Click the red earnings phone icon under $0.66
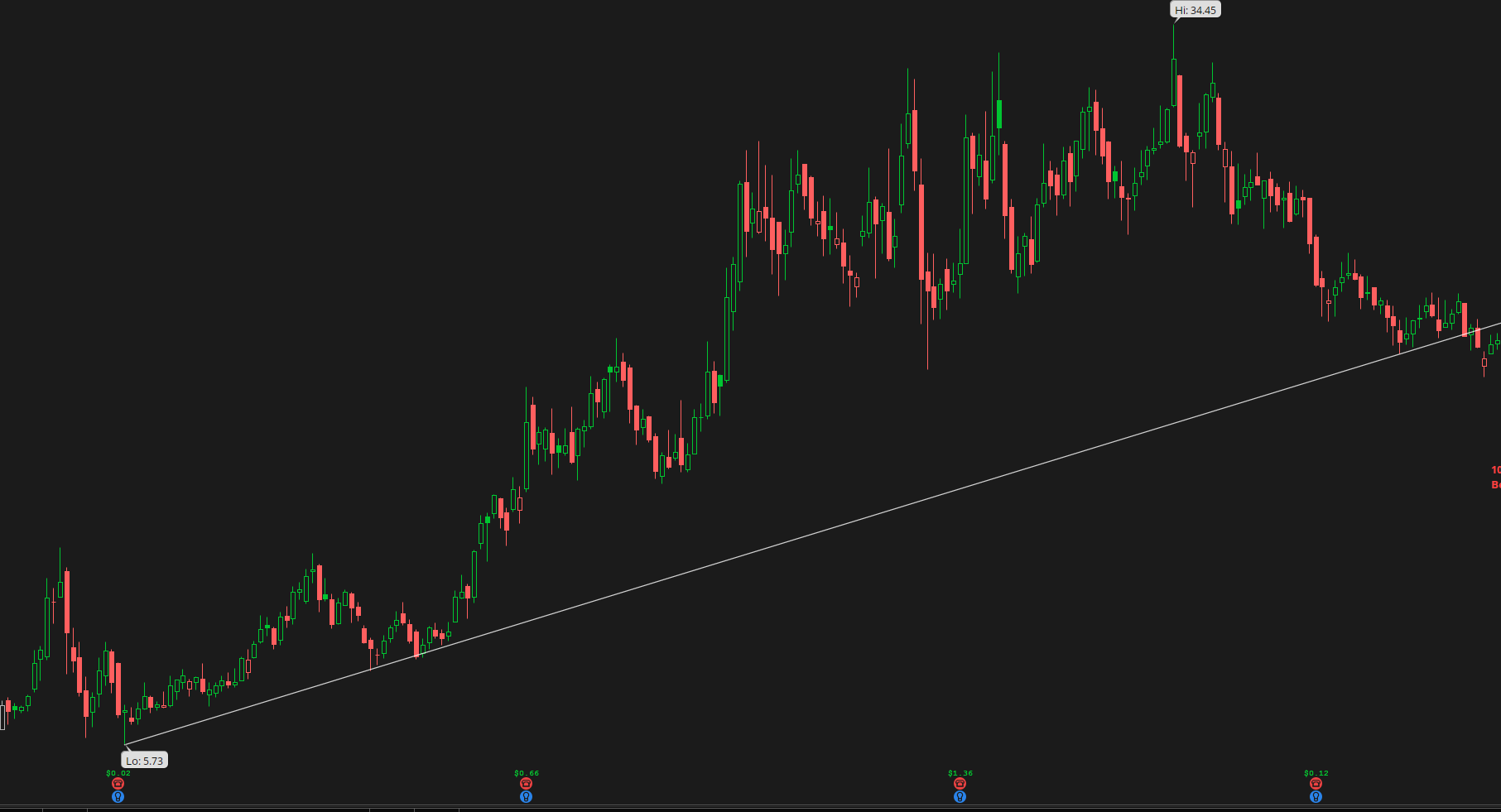 click(x=526, y=783)
